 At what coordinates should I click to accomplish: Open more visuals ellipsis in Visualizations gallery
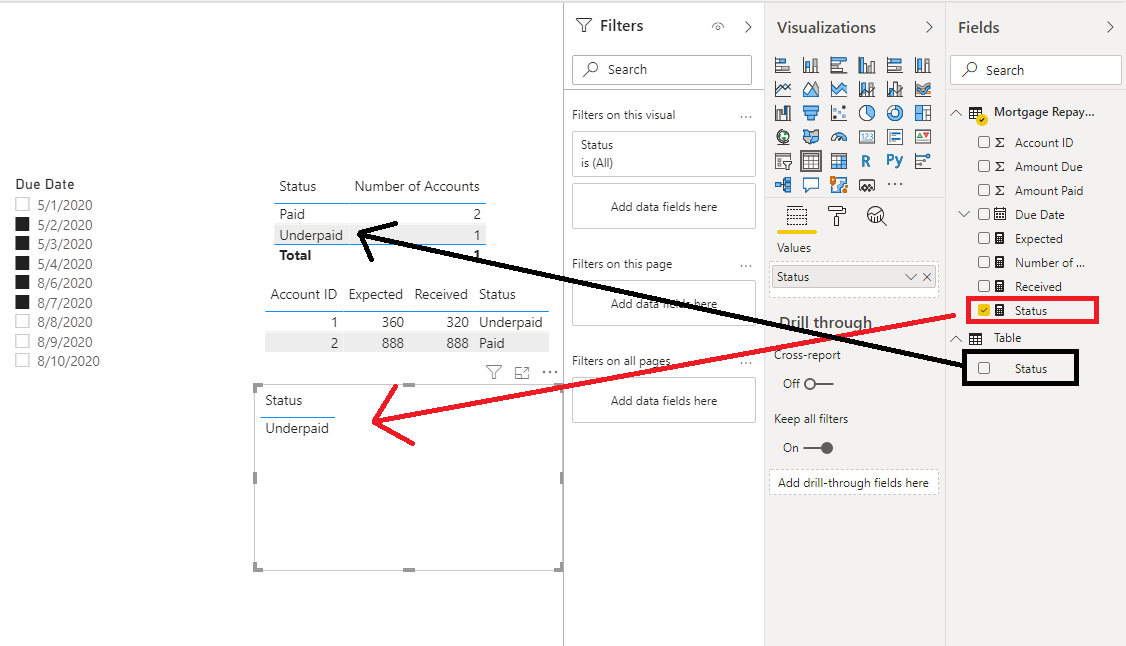(895, 184)
